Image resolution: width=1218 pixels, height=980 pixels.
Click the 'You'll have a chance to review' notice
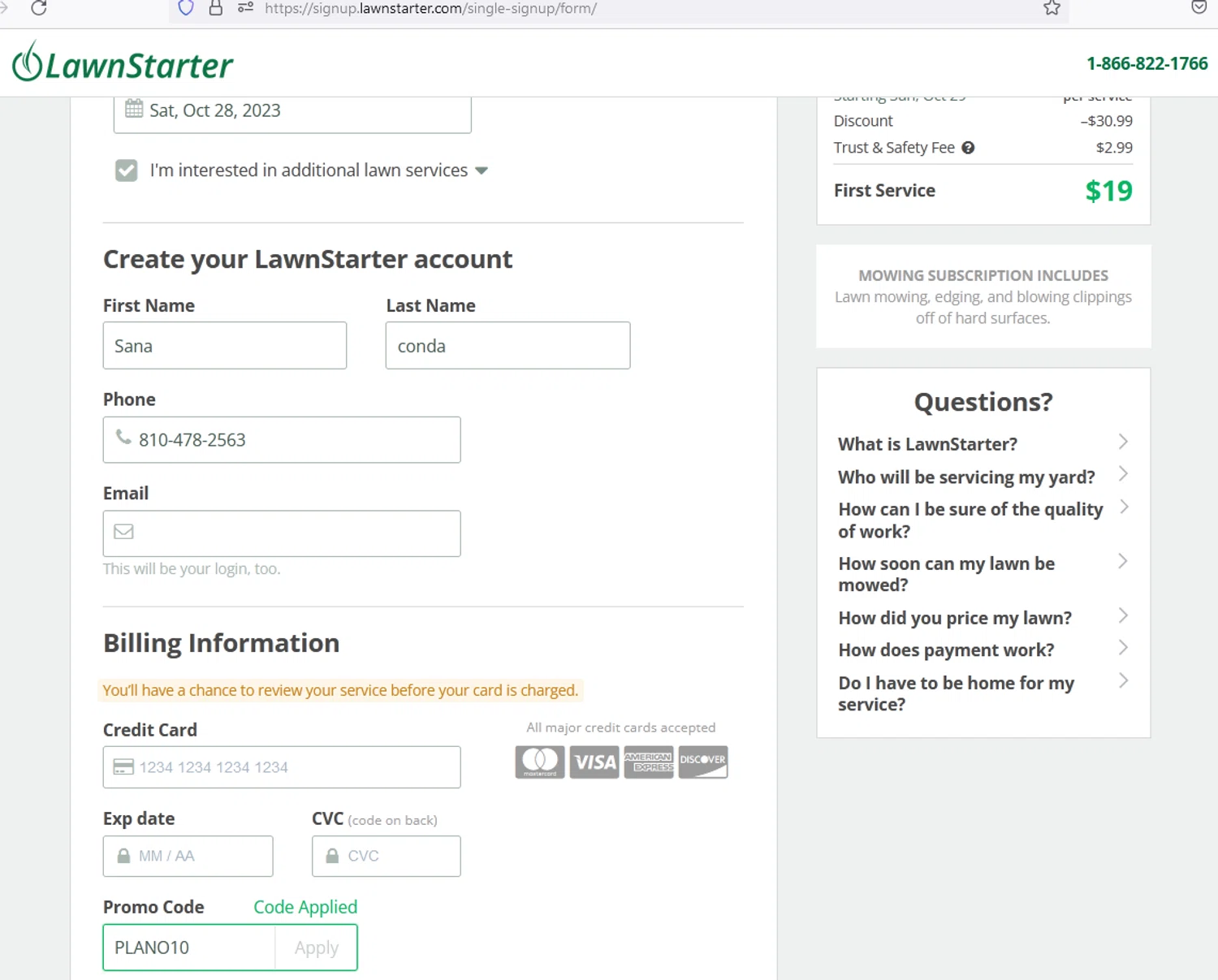click(340, 690)
